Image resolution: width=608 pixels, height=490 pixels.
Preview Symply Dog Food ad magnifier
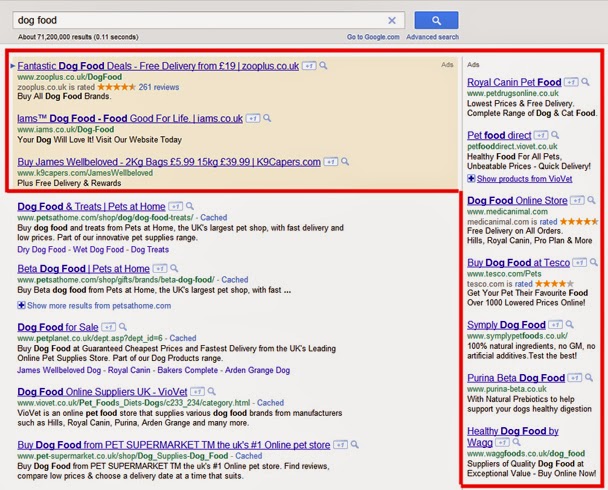pos(570,324)
